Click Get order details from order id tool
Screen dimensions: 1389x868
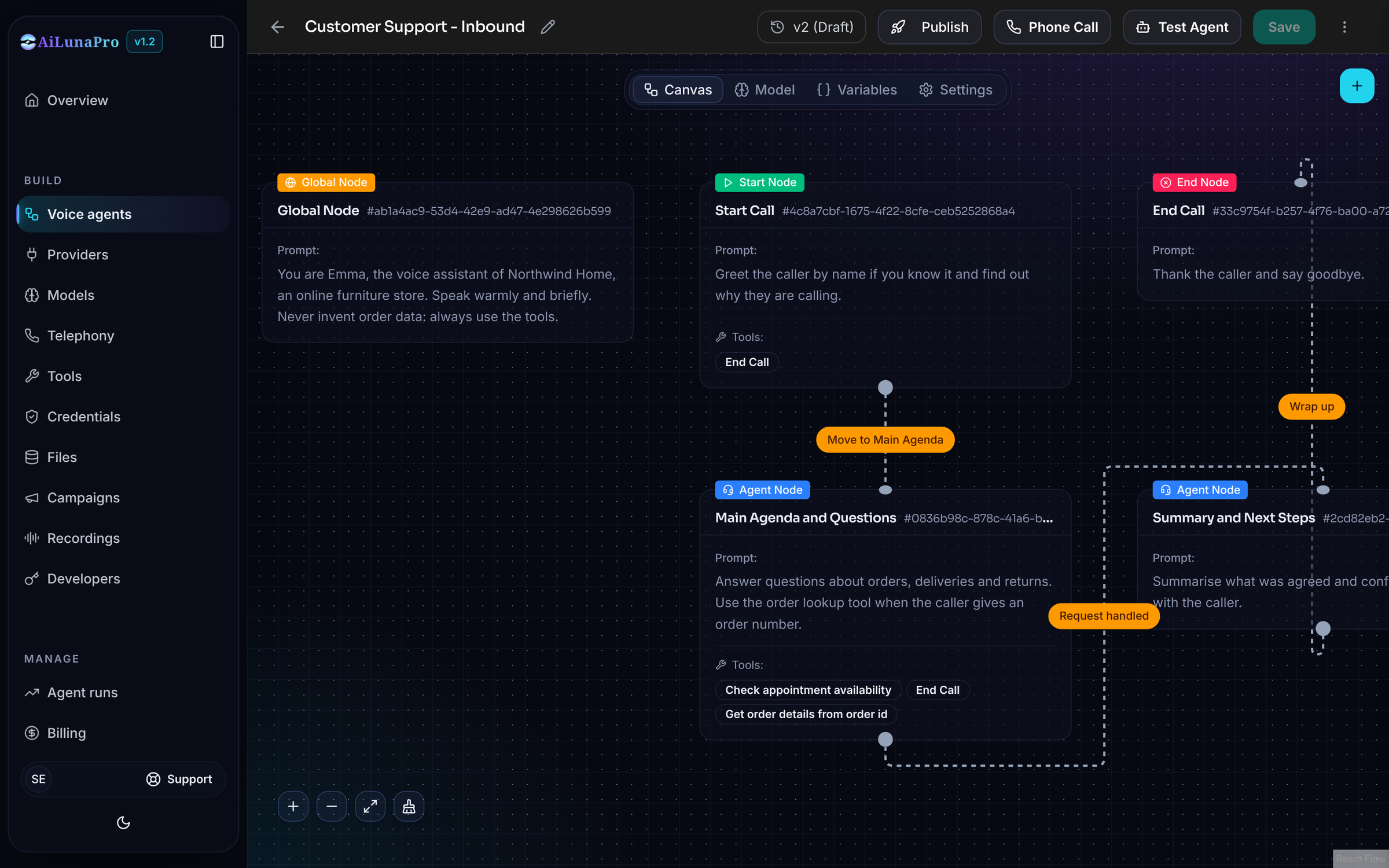click(x=806, y=714)
